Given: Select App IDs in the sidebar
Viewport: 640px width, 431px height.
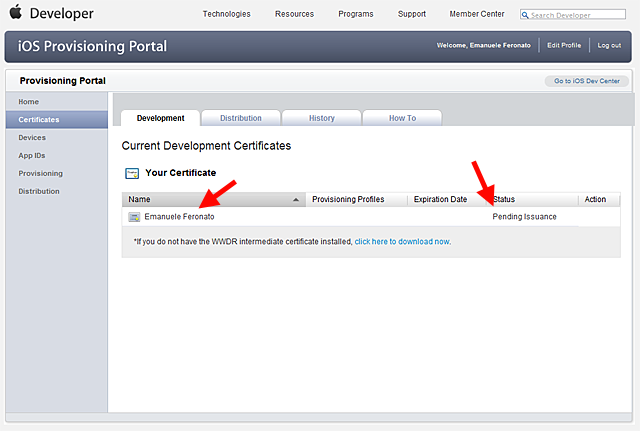Looking at the screenshot, I should click(x=32, y=155).
